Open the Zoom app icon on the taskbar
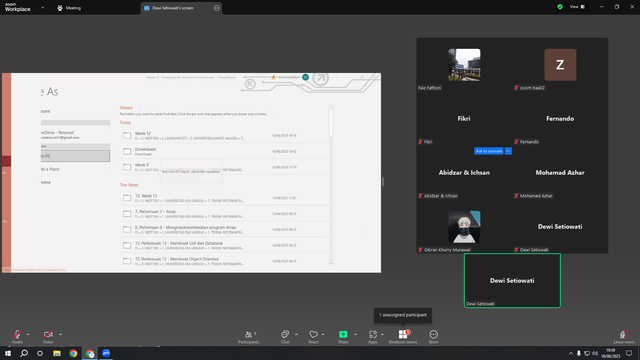 106,353
